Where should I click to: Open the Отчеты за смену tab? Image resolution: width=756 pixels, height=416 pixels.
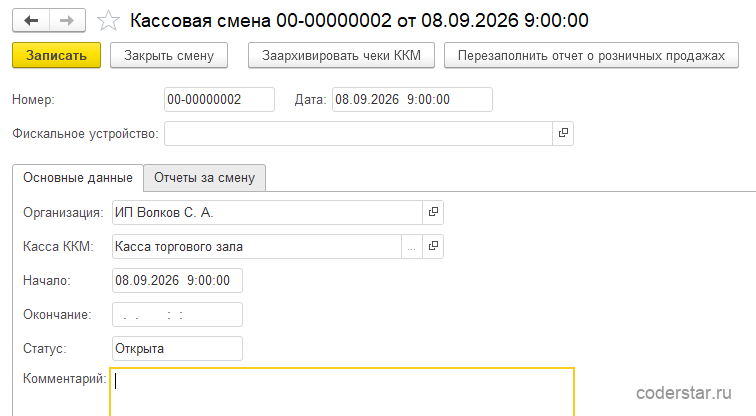coord(204,178)
